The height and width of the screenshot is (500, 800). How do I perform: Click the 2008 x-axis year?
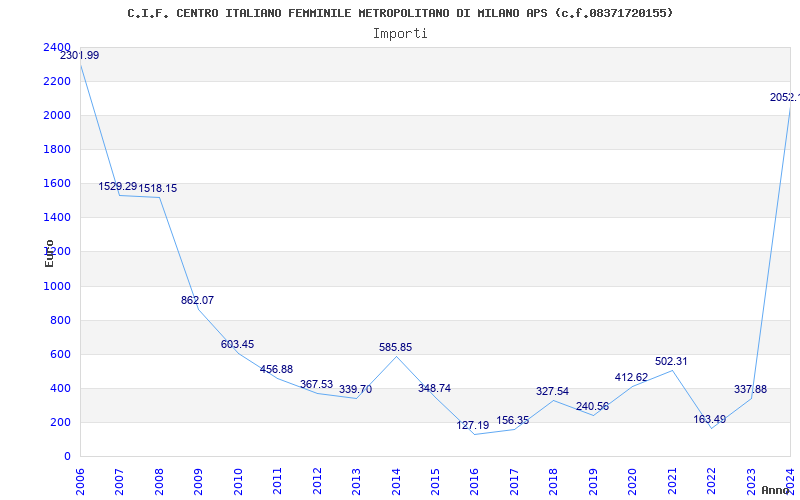(x=159, y=482)
